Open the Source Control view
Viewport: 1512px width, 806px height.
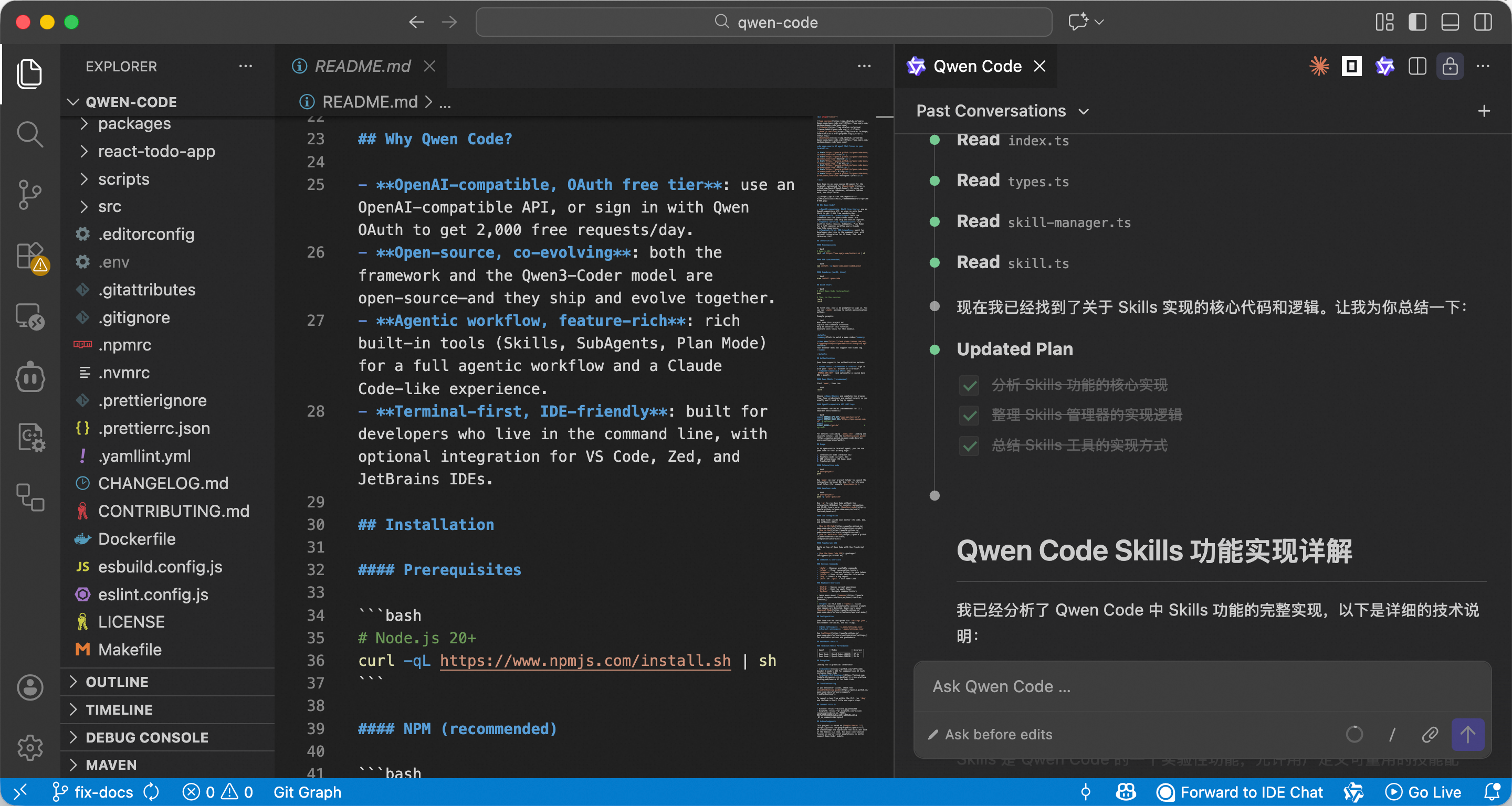tap(29, 195)
